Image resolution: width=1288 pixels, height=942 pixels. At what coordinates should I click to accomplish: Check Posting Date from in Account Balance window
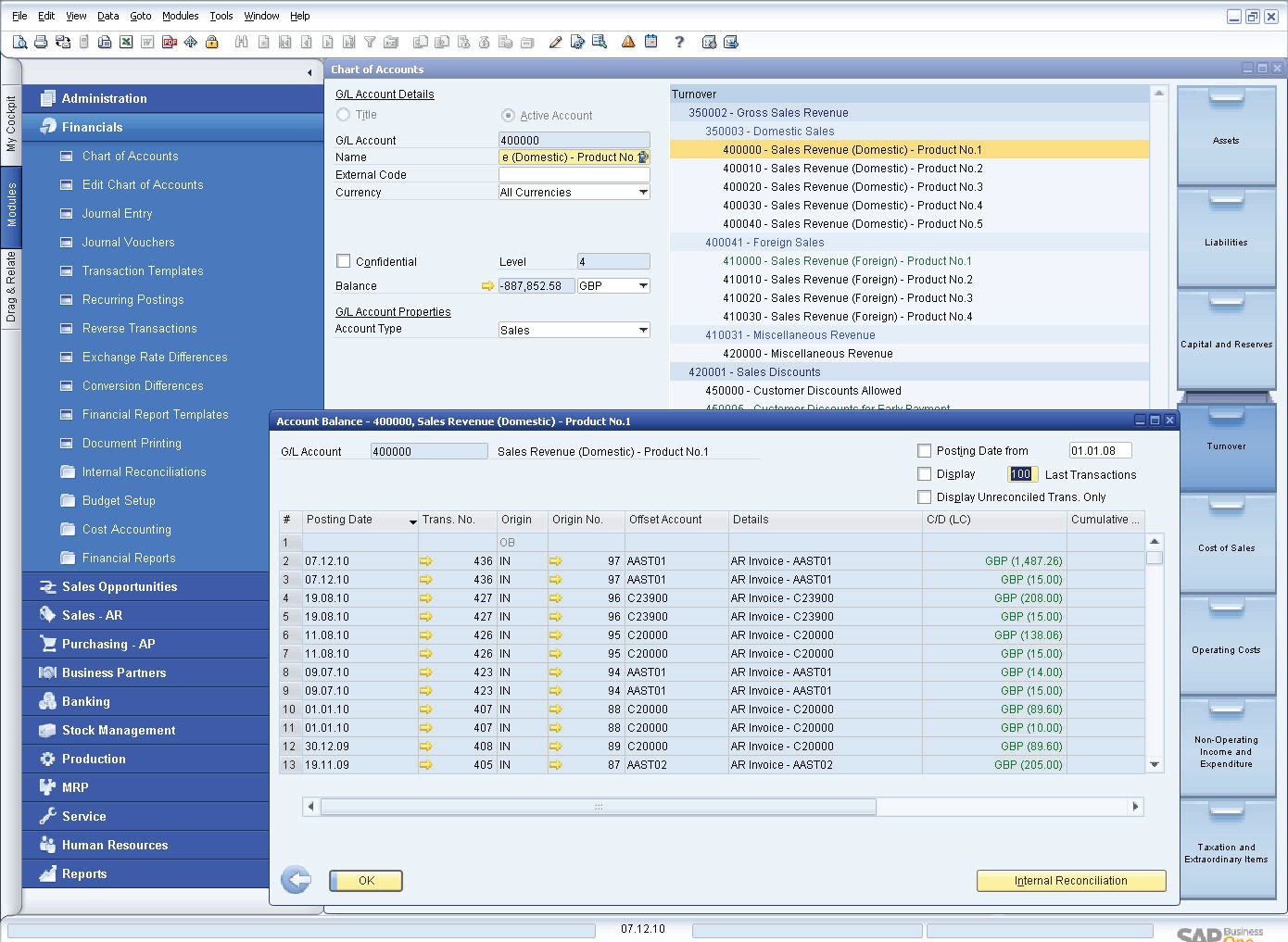coord(924,450)
